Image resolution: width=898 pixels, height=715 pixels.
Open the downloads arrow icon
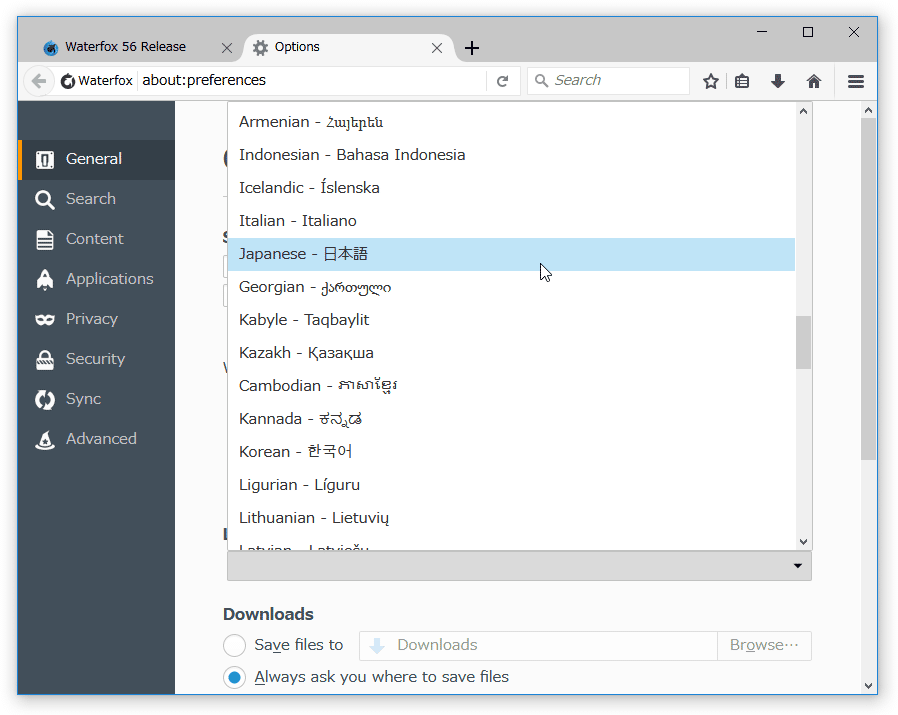pos(778,81)
